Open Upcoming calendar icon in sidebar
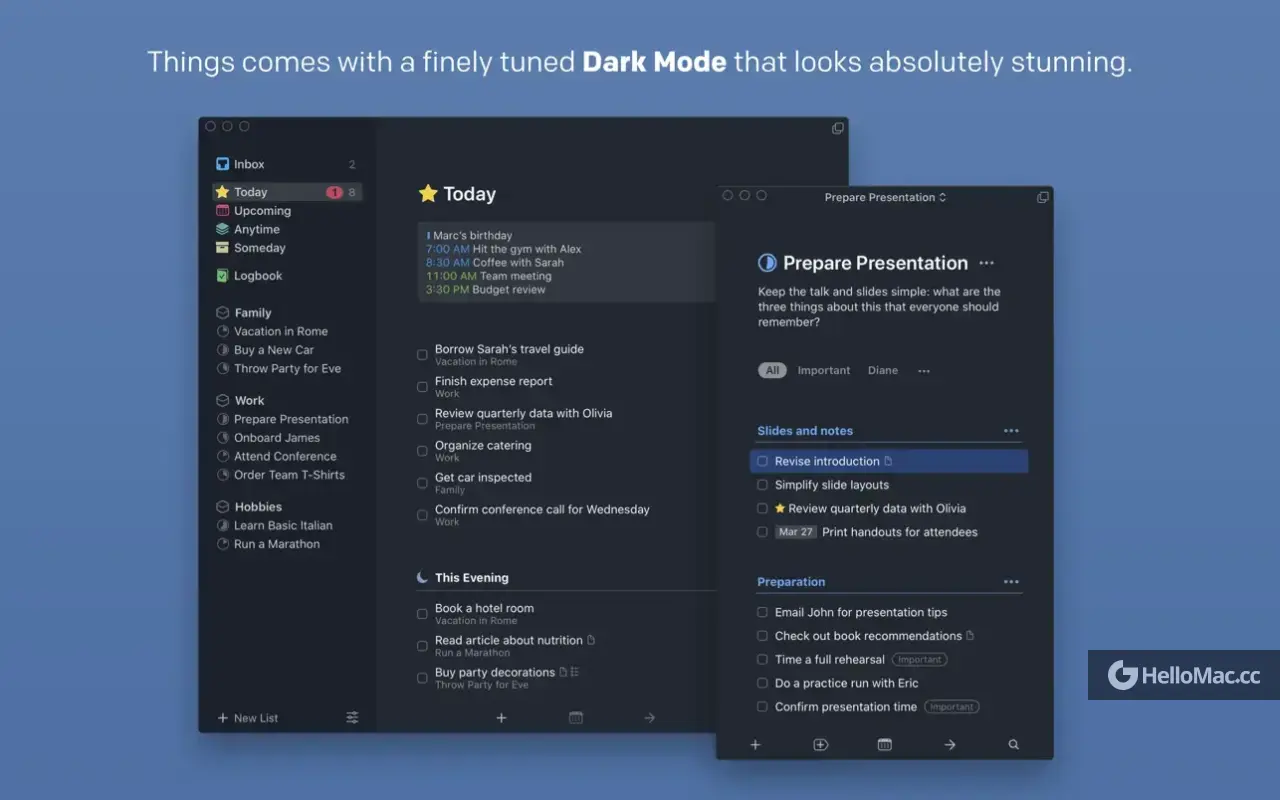The width and height of the screenshot is (1280, 800). (x=223, y=211)
